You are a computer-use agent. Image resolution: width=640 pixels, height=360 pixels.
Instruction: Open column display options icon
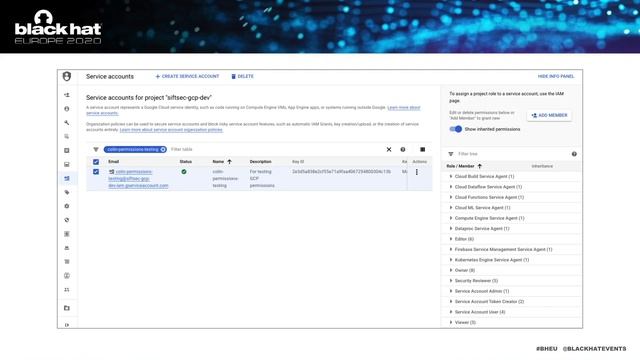[x=423, y=149]
